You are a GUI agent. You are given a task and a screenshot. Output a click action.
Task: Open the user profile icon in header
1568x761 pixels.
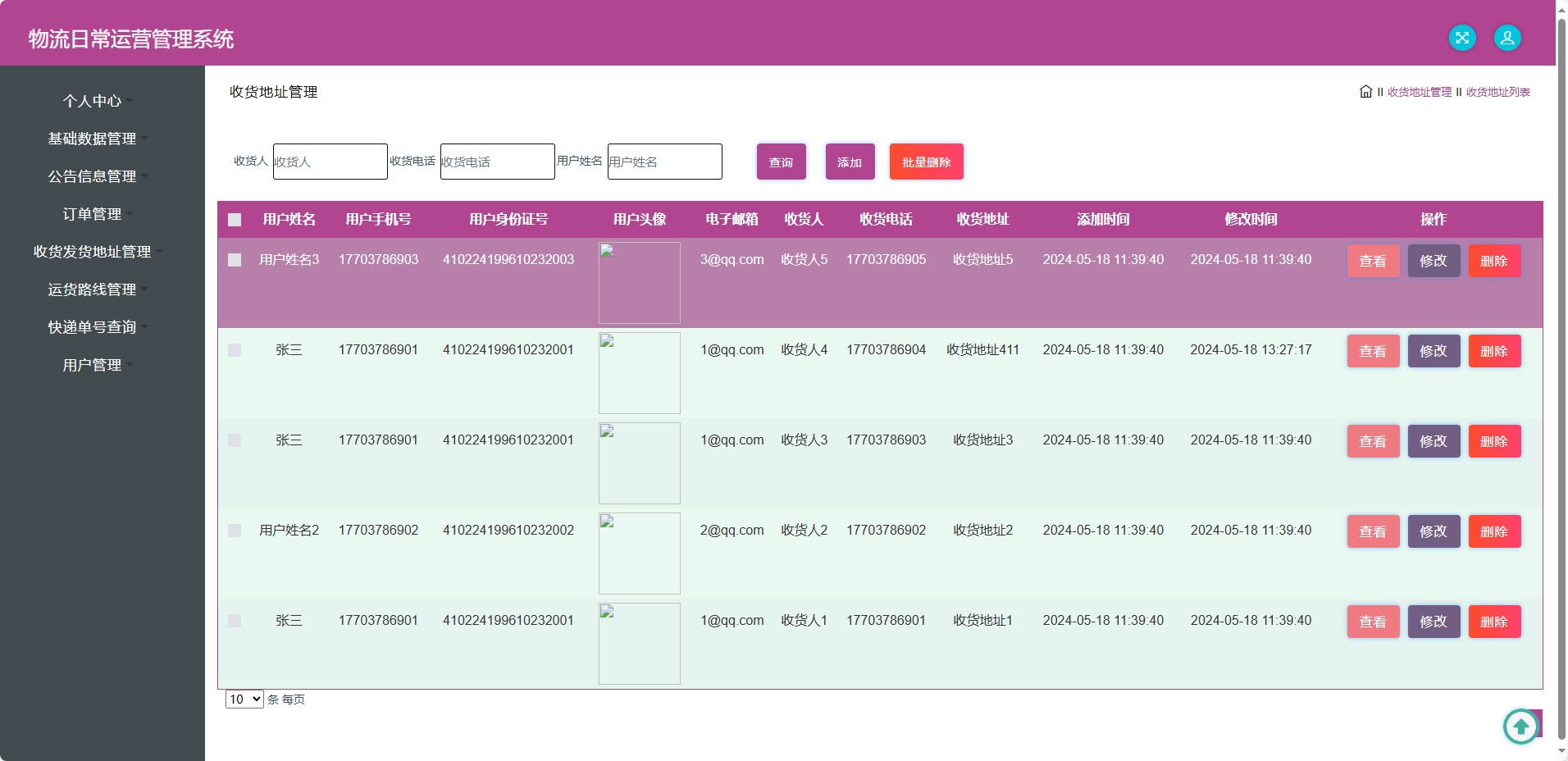tap(1506, 37)
